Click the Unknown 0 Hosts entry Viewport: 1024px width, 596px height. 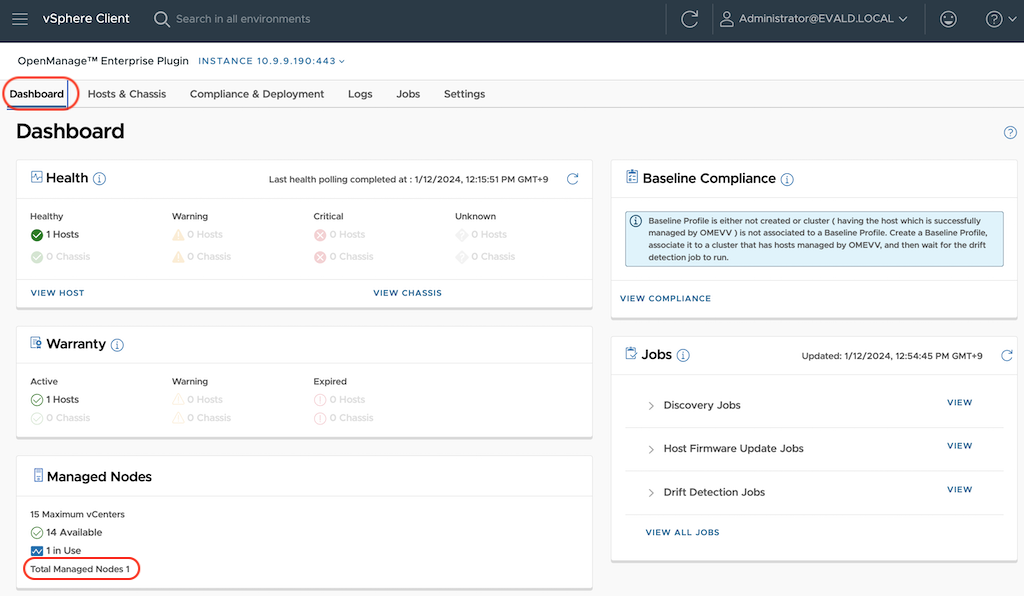pos(488,234)
